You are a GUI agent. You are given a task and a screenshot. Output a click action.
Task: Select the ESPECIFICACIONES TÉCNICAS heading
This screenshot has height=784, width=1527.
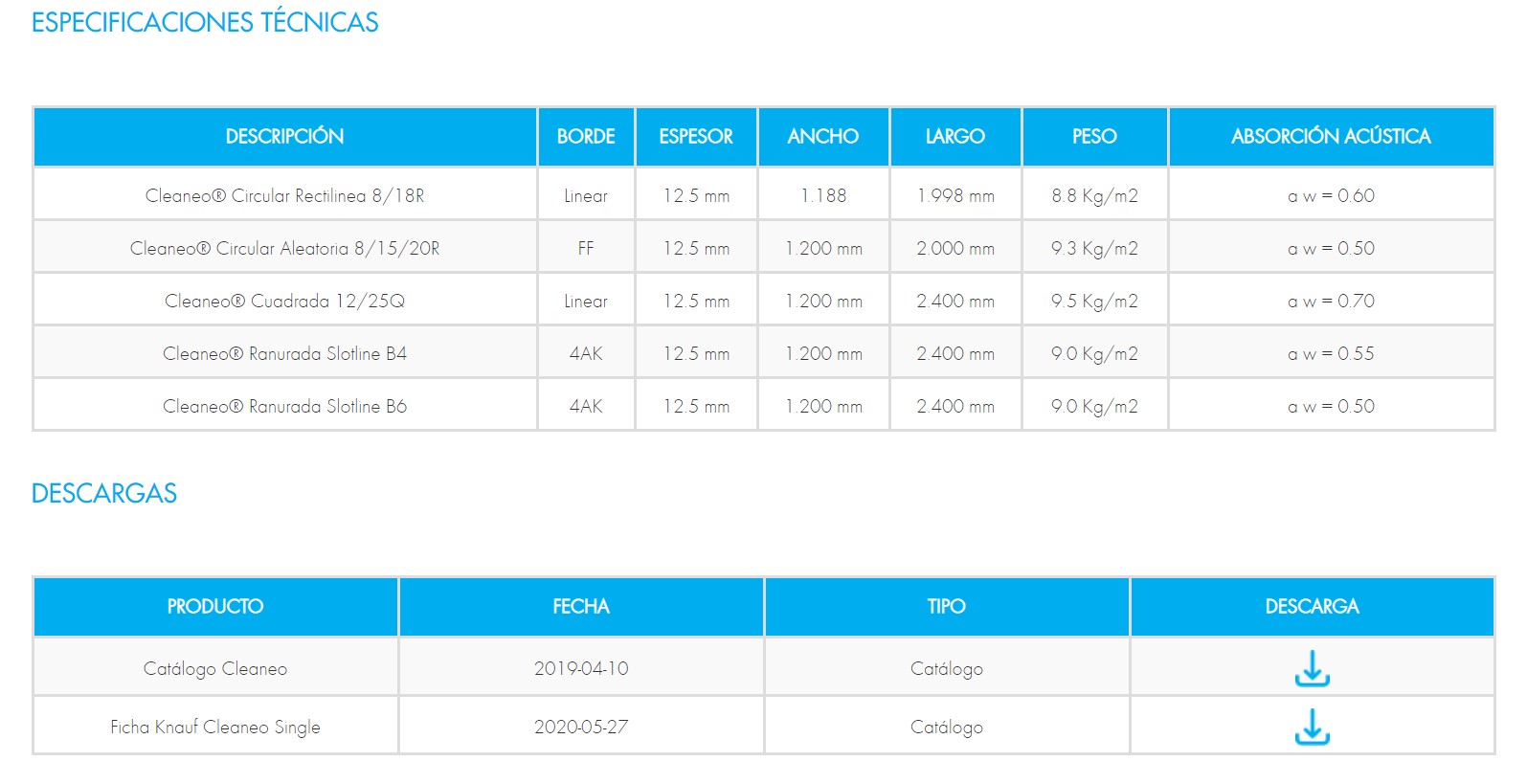(205, 22)
